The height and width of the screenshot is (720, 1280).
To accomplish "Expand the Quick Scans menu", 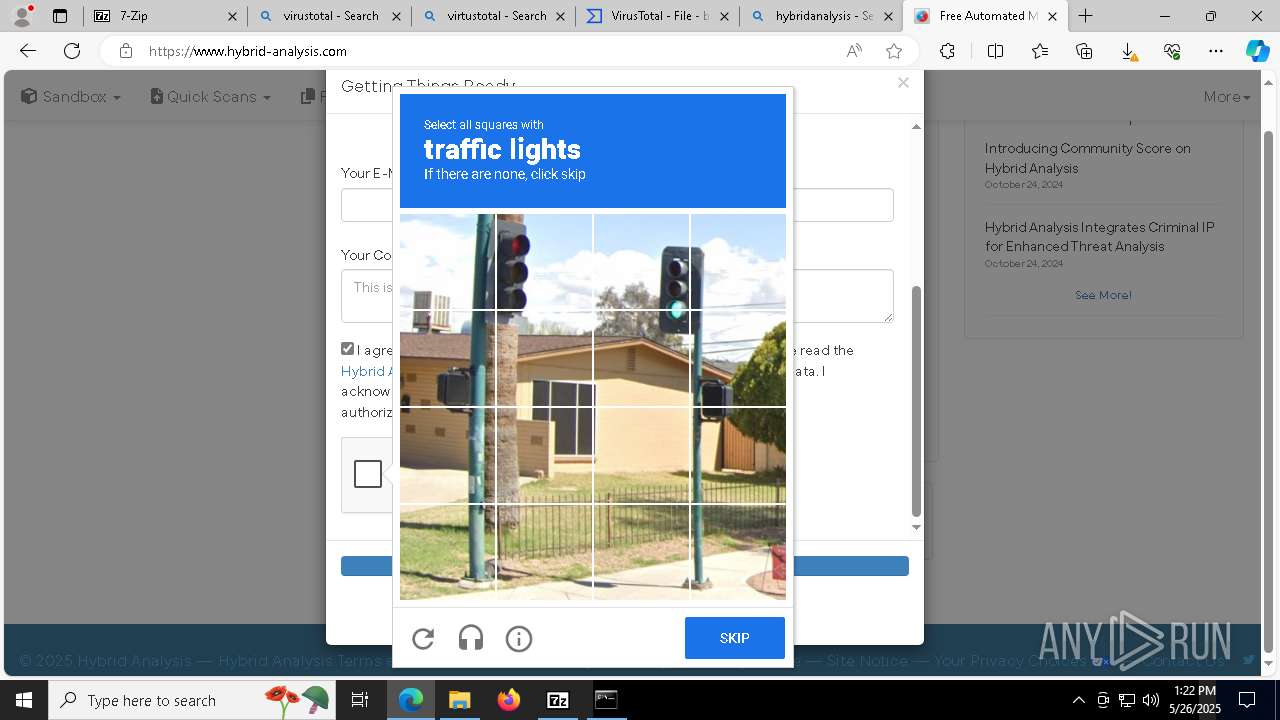I will point(211,96).
